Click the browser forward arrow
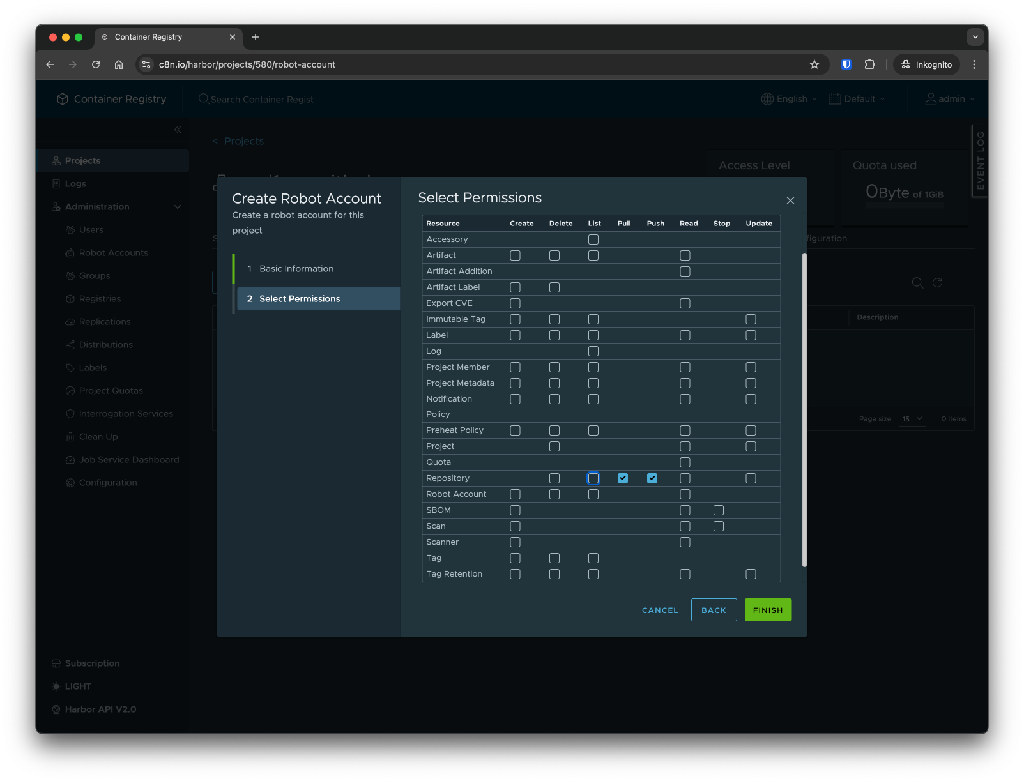 tap(72, 65)
